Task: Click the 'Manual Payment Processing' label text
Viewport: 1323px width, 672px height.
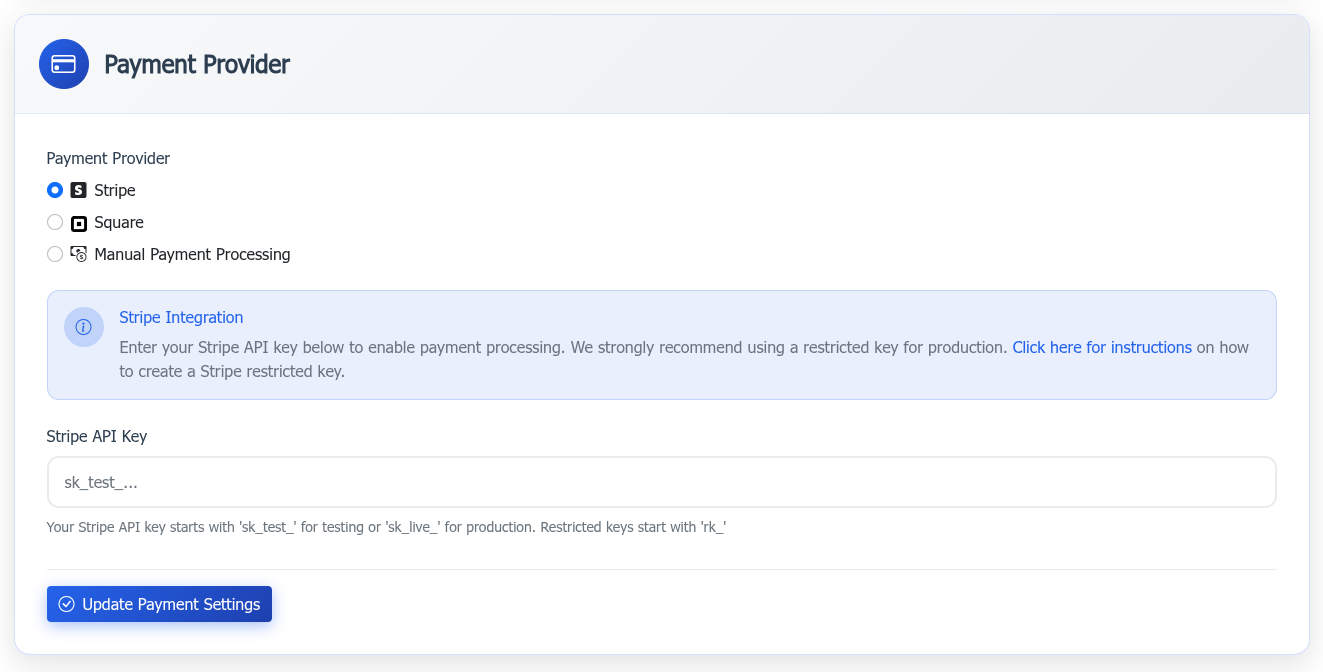Action: pyautogui.click(x=192, y=254)
